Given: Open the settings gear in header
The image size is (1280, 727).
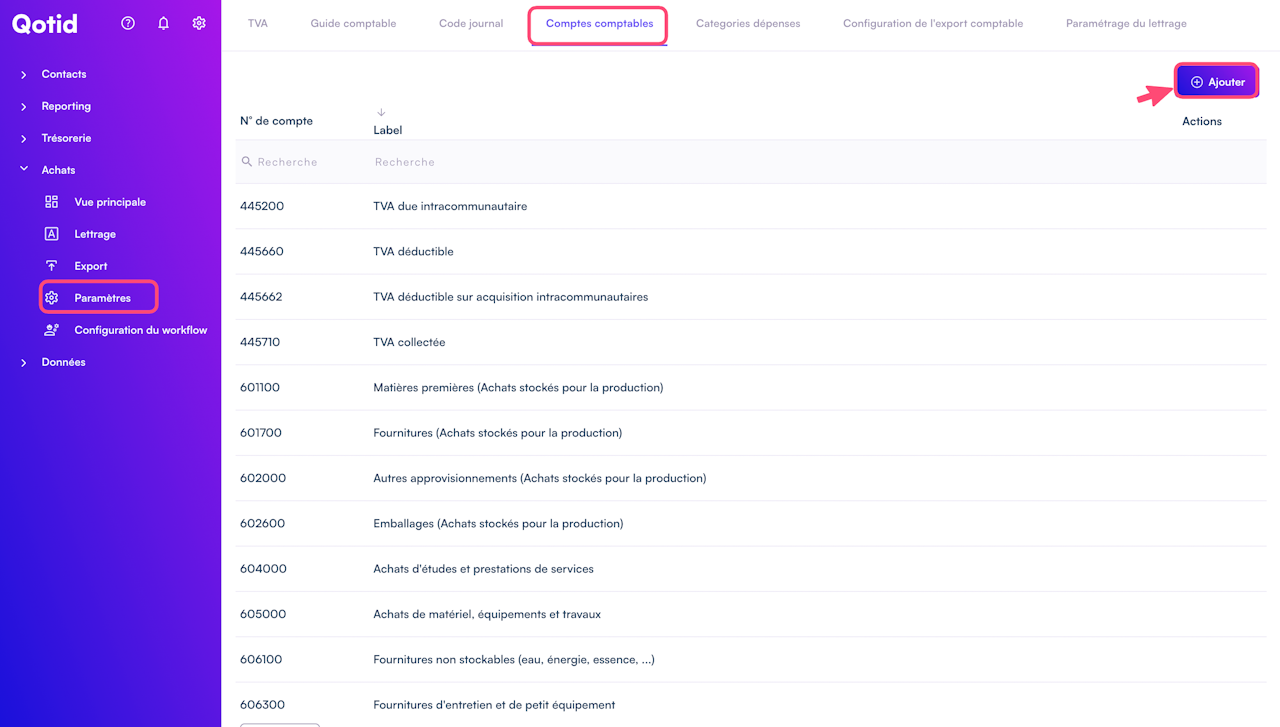Looking at the screenshot, I should pos(199,23).
